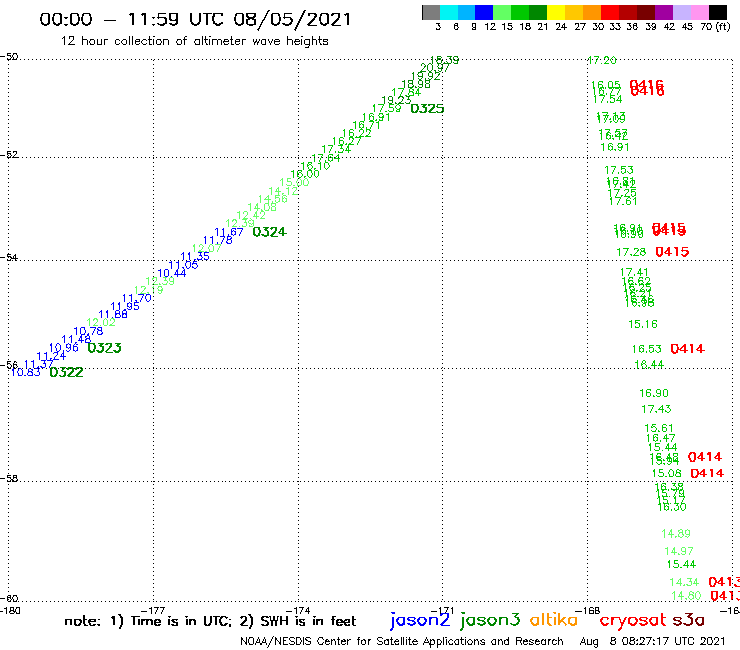The height and width of the screenshot is (650, 740).
Task: Click the -58 latitude axis label
Action: coord(9,479)
